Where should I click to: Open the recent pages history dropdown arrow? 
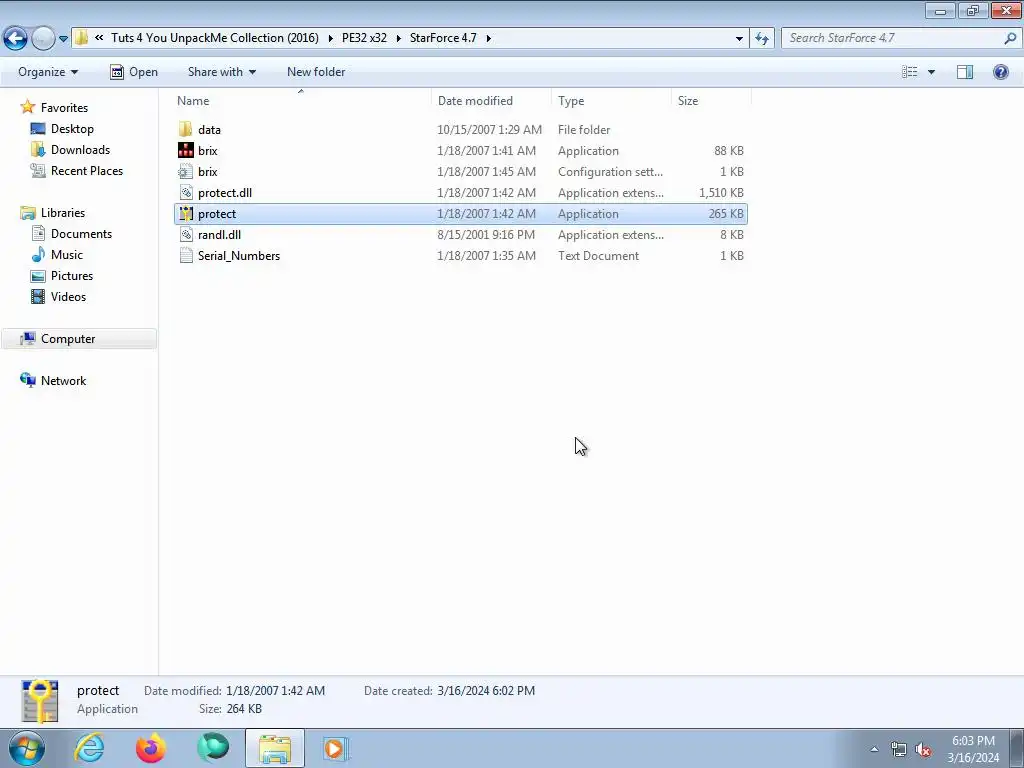(63, 39)
